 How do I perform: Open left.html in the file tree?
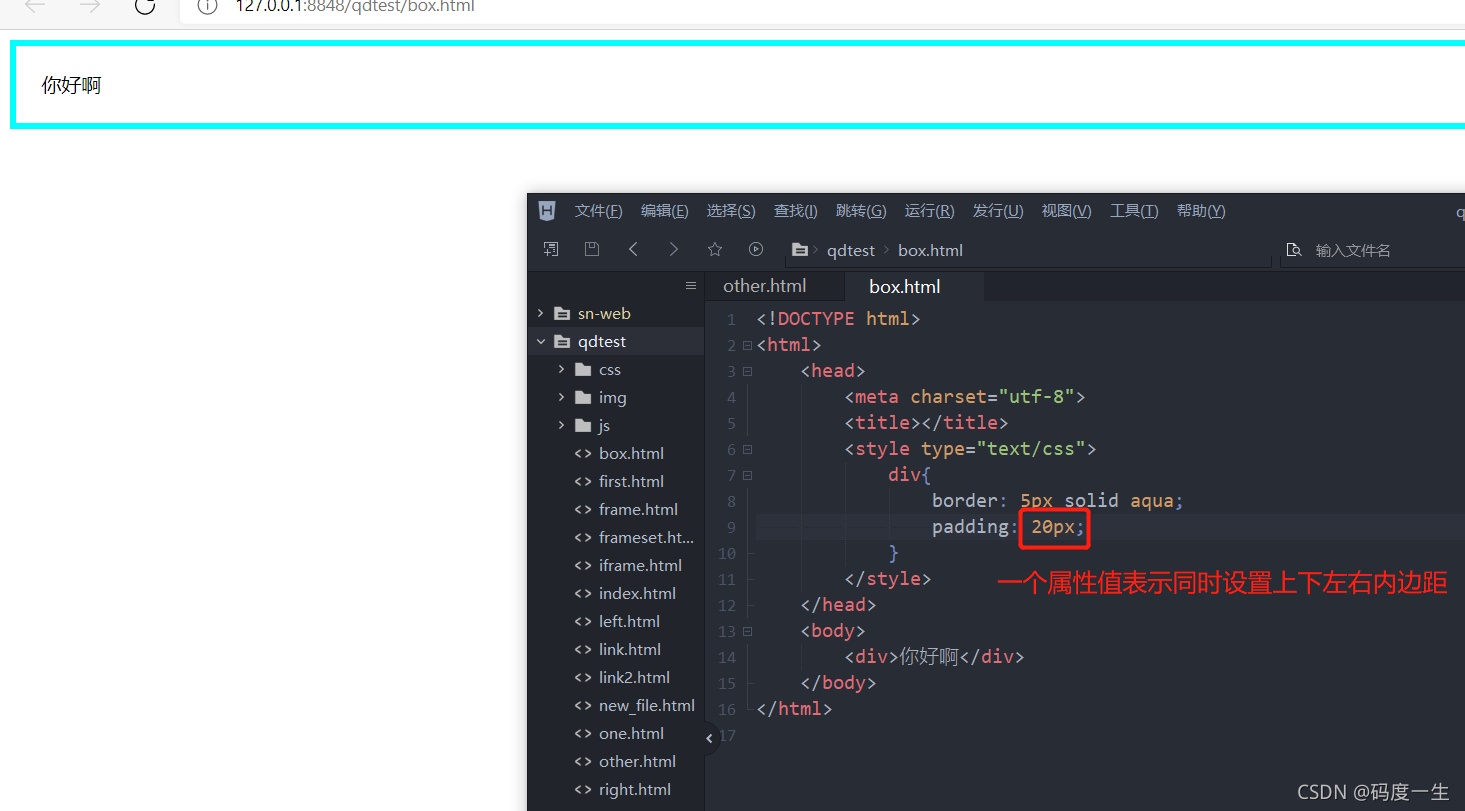tap(629, 621)
